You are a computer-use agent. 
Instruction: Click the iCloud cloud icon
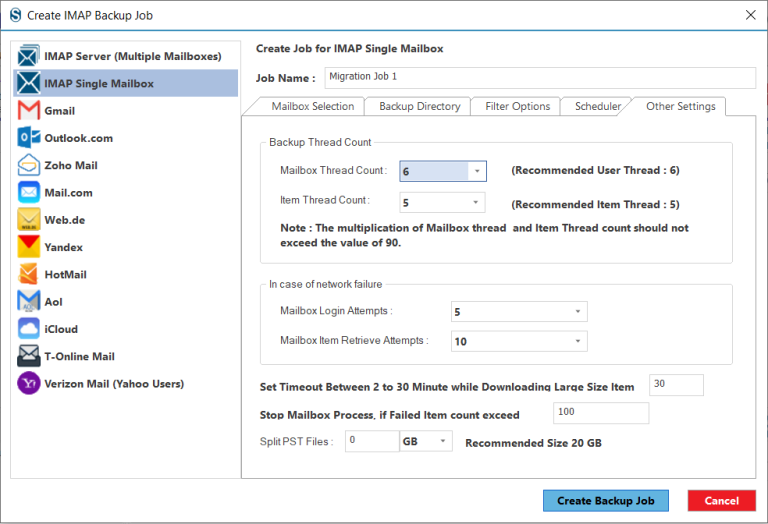(28, 329)
